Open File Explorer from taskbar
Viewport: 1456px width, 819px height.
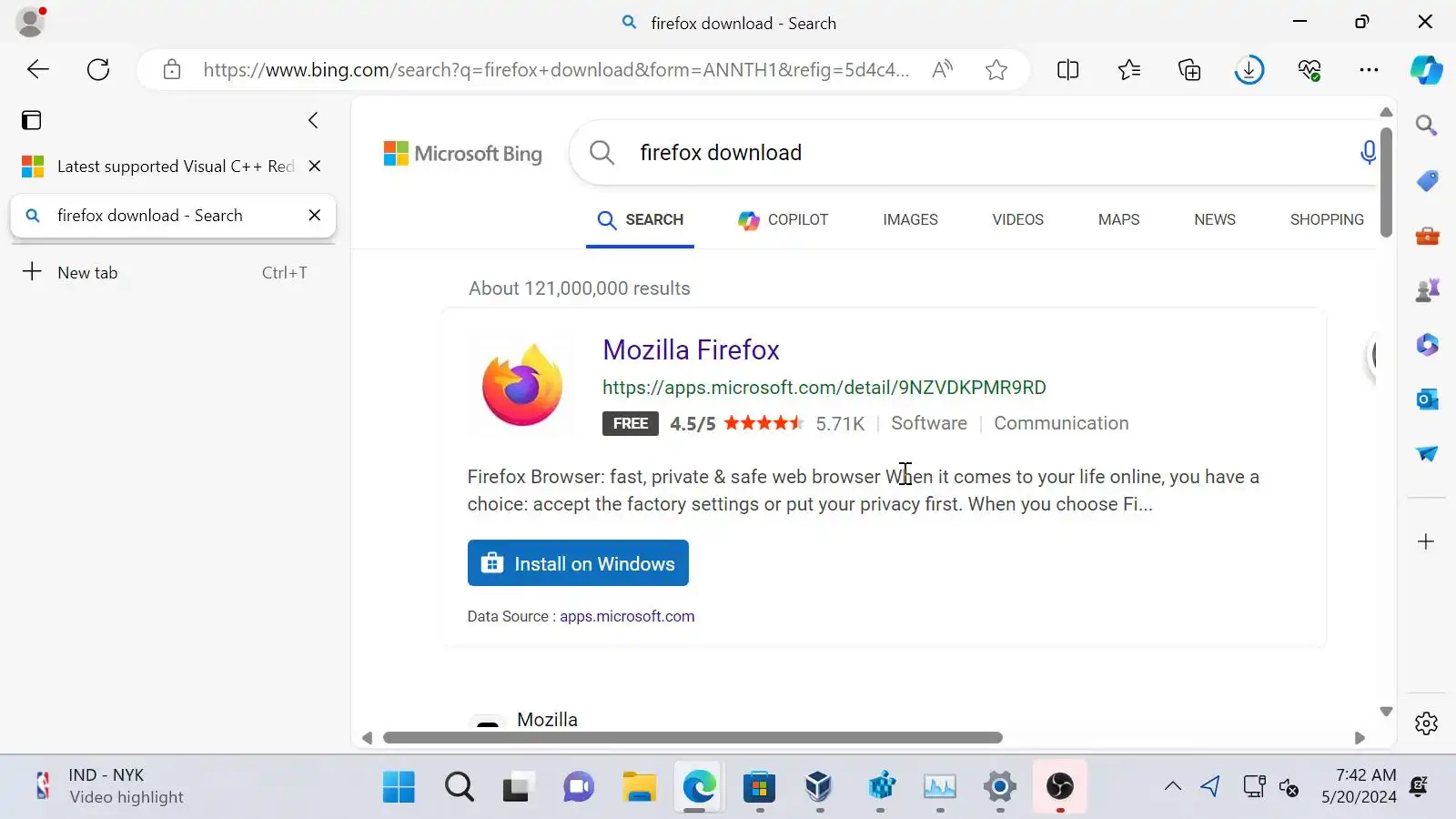[639, 786]
